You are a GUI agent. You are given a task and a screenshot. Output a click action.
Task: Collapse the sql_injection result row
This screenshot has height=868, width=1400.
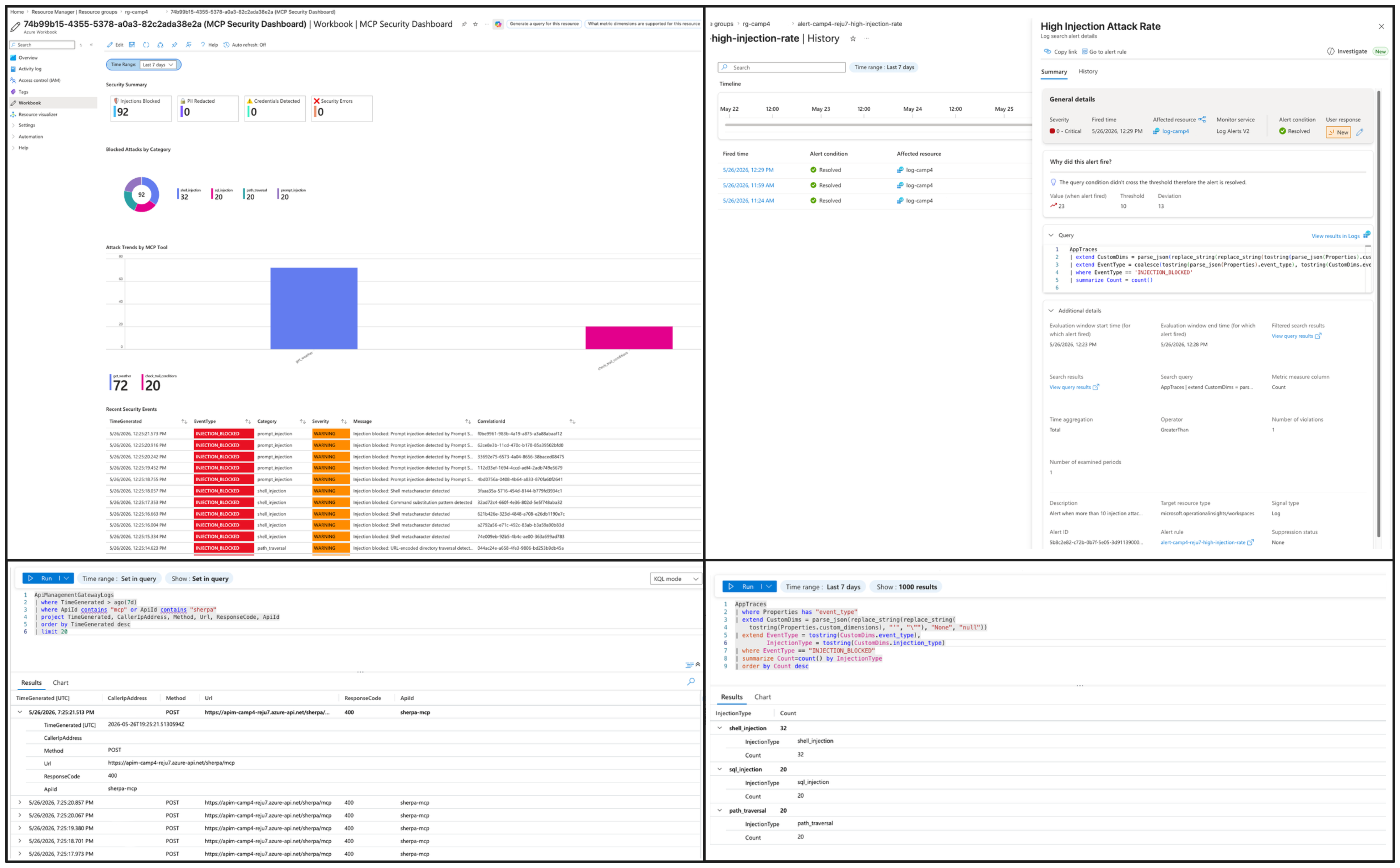pyautogui.click(x=720, y=769)
